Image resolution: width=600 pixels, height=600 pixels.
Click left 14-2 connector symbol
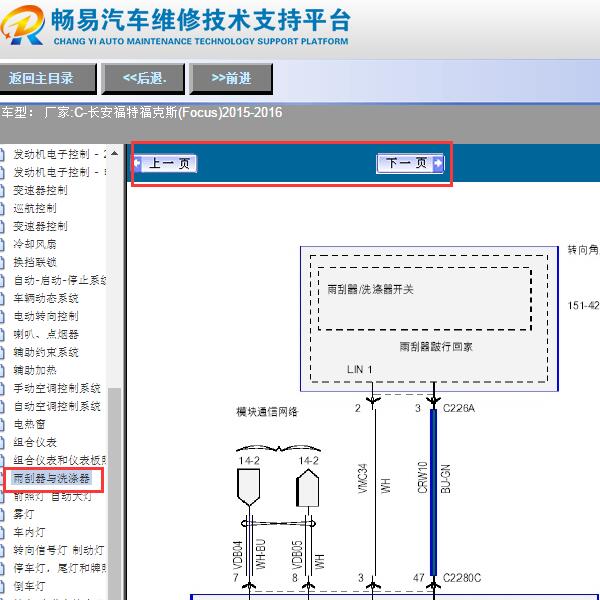click(x=249, y=488)
